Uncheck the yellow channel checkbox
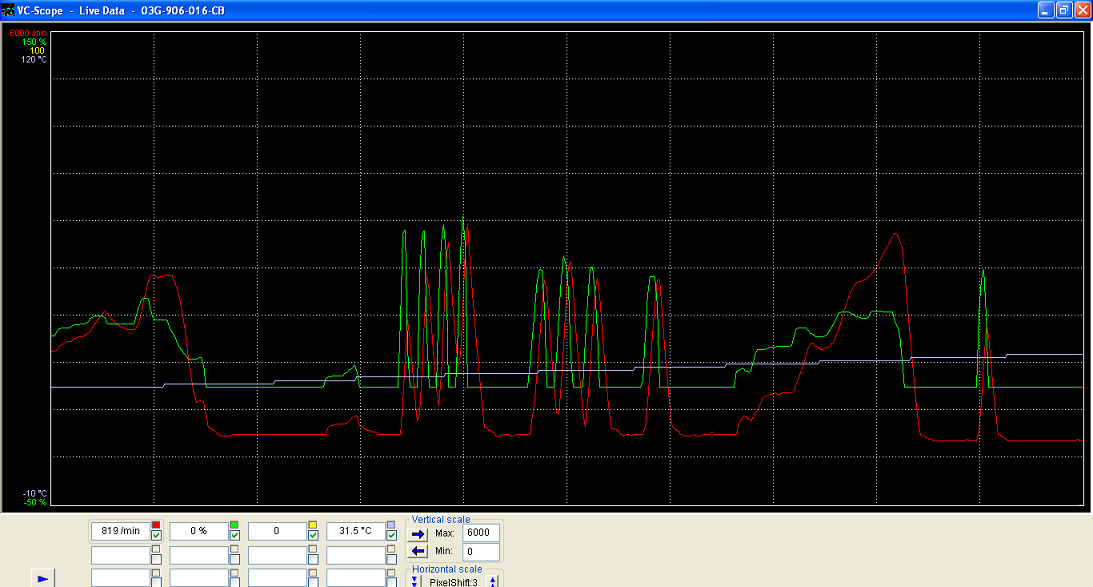This screenshot has height=587, width=1093. (x=313, y=536)
